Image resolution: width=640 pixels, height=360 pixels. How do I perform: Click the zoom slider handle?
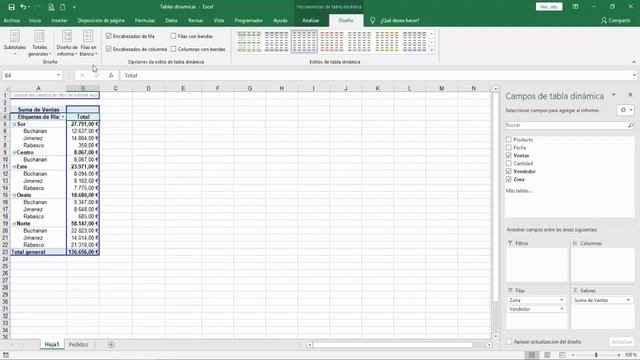click(x=596, y=355)
